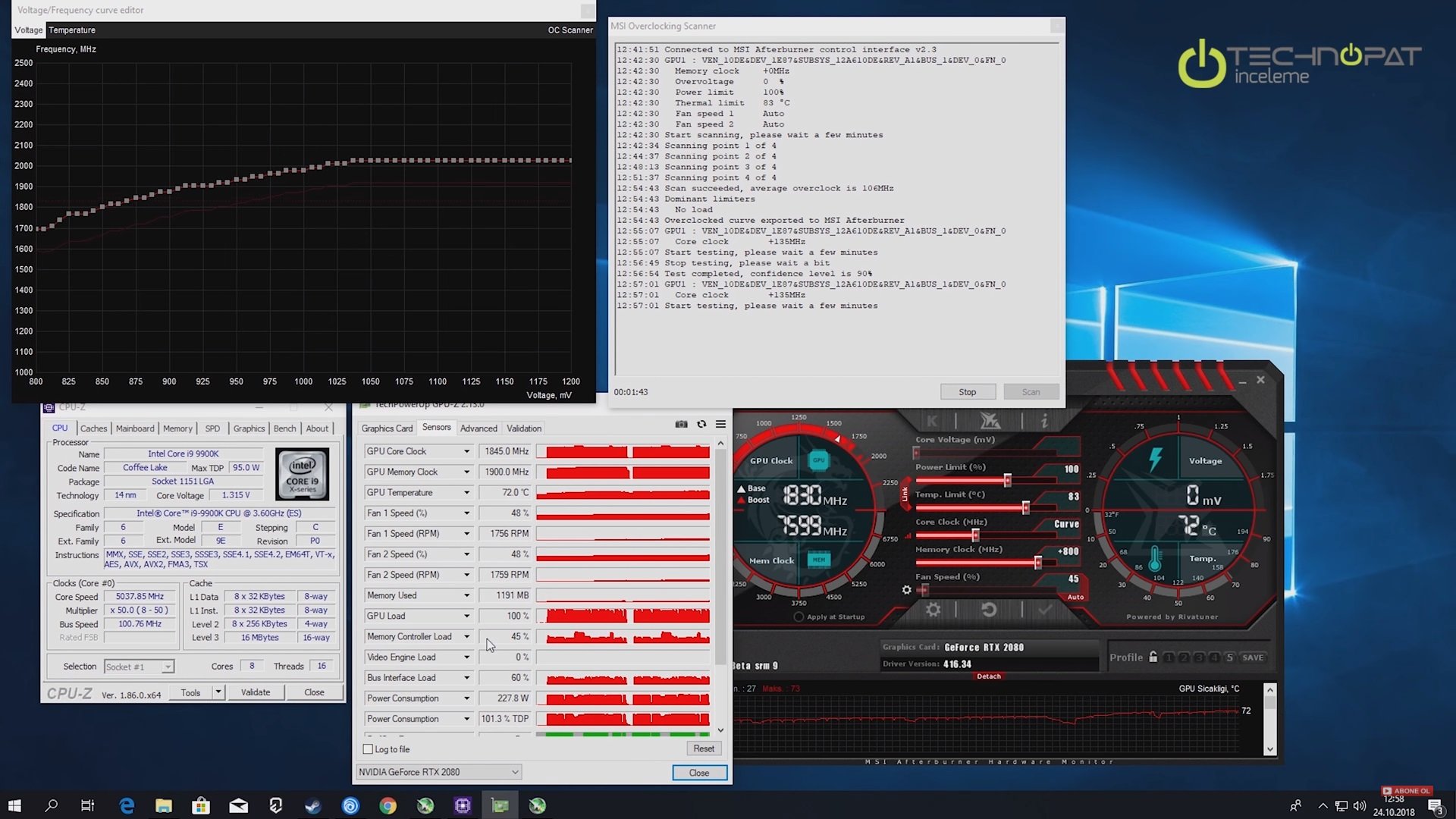Switch to the CPU-Z Mainboard tab
1456x819 pixels.
[135, 428]
